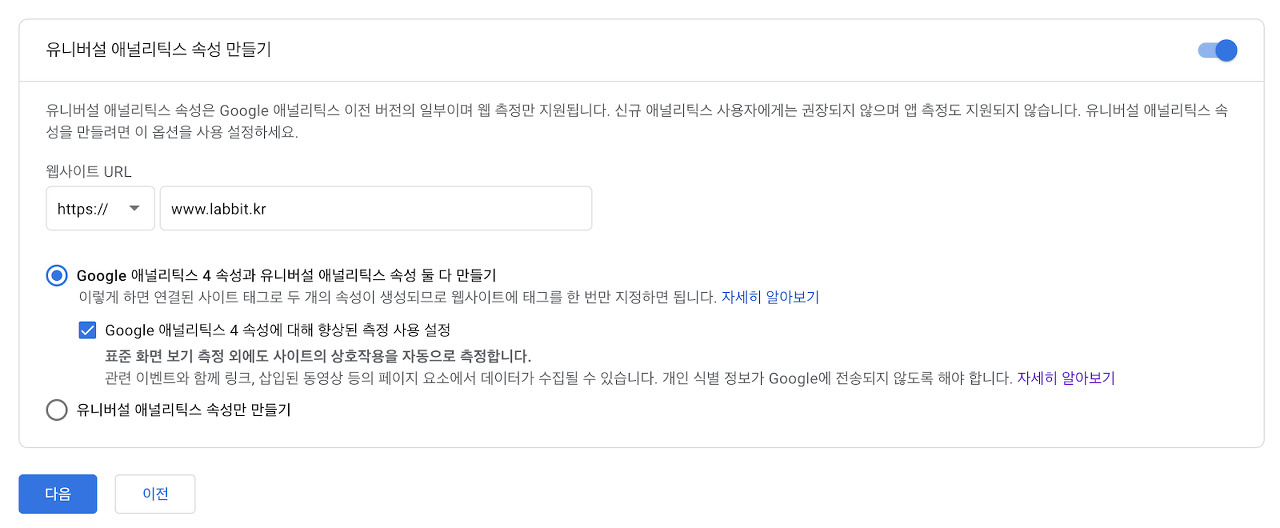
Task: Click the 웹사이트 URL field label
Action: click(x=88, y=172)
